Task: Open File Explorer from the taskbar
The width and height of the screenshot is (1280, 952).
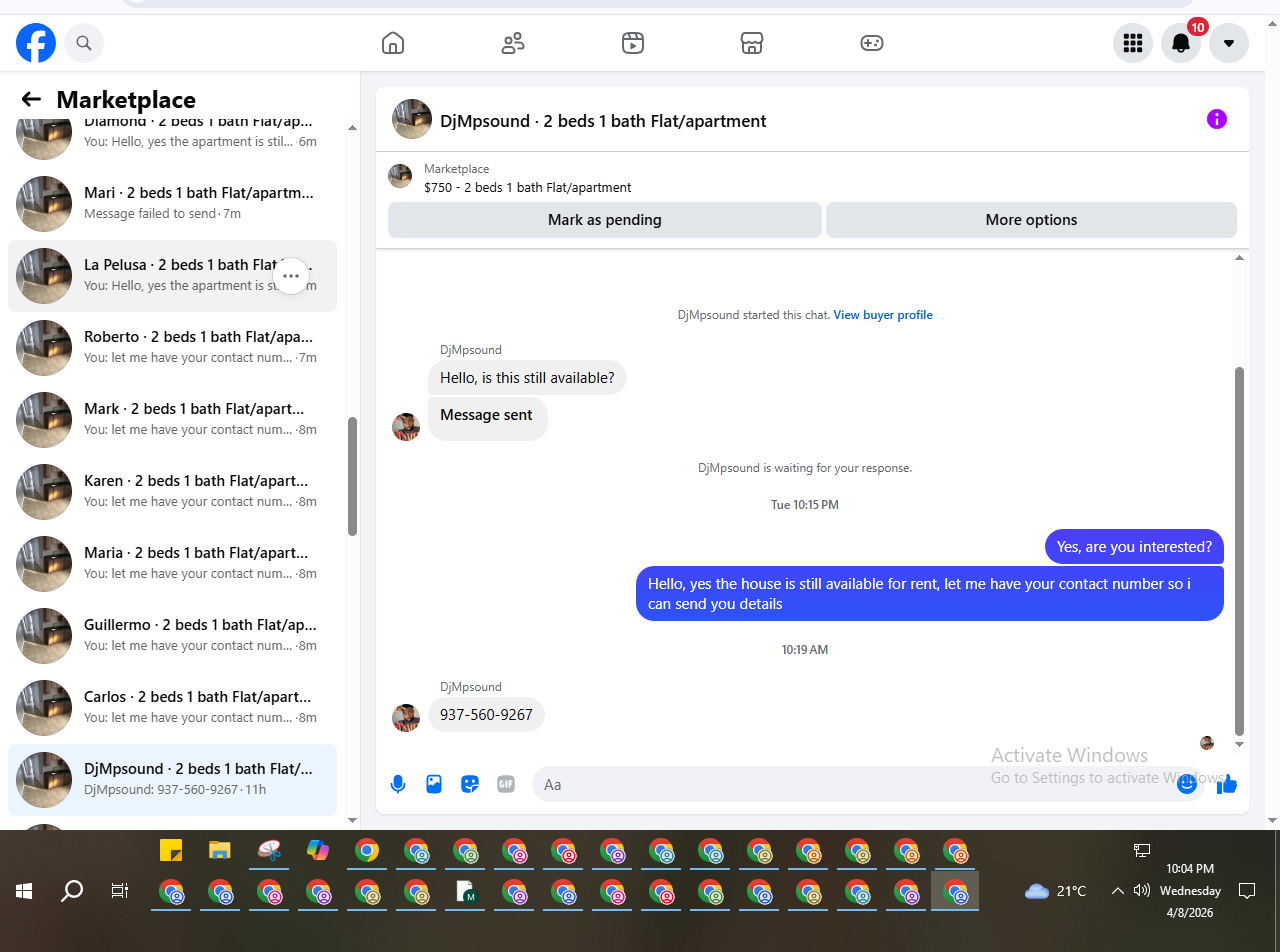Action: [x=220, y=850]
